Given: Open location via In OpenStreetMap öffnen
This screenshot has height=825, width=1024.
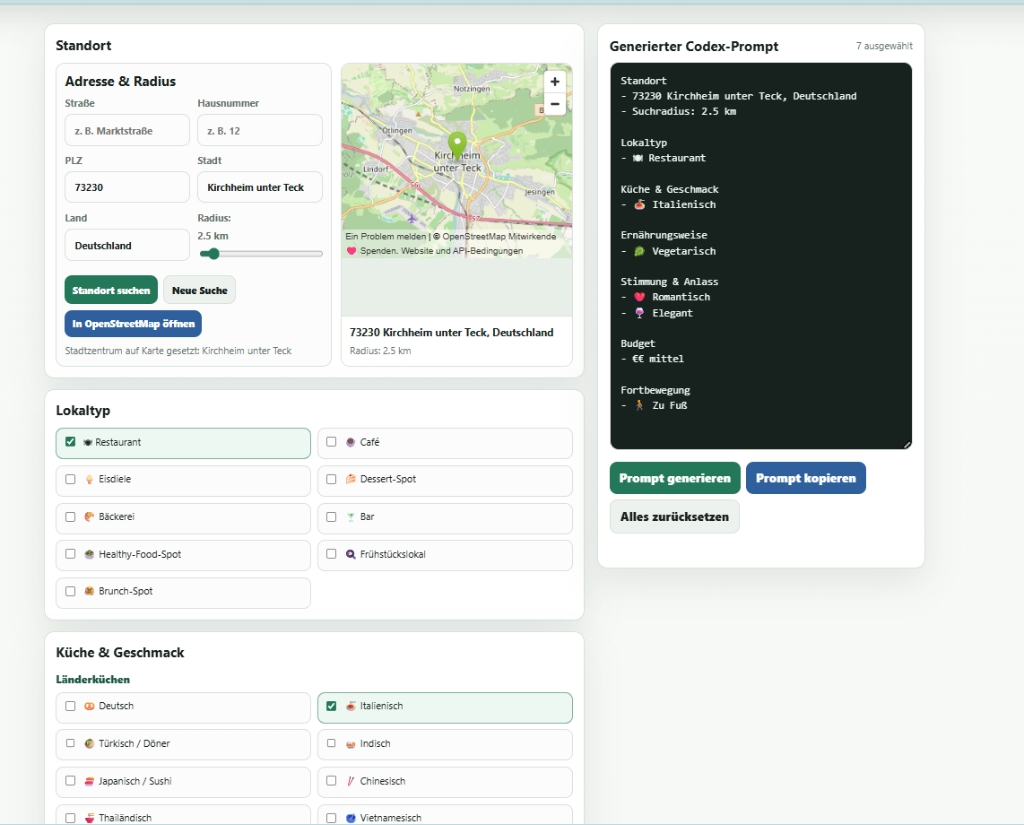Looking at the screenshot, I should tap(133, 324).
